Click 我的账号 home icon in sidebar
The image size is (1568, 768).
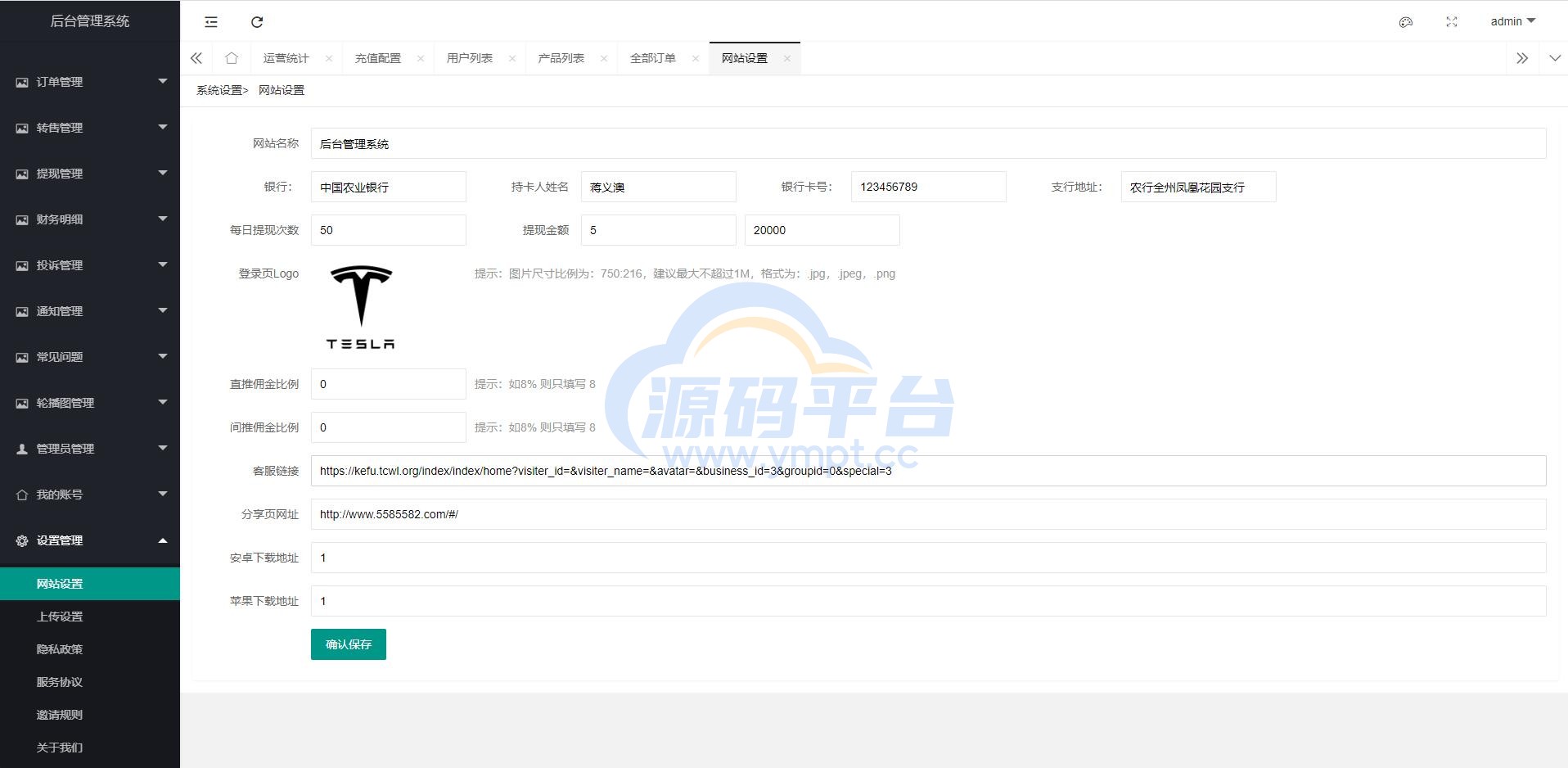(22, 495)
